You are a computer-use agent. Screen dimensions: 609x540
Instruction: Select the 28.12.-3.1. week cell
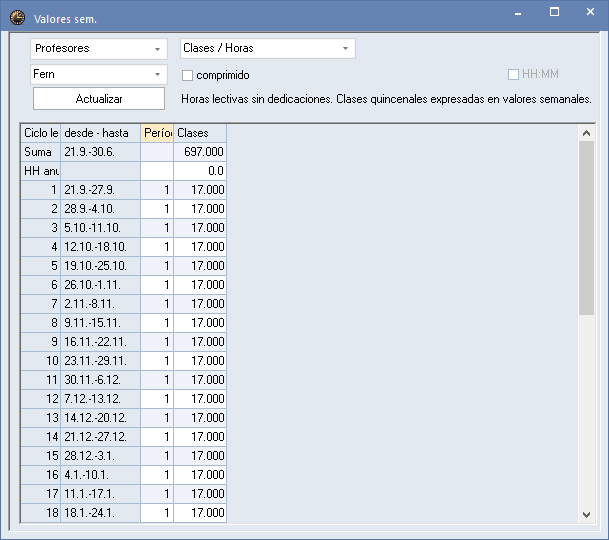(100, 456)
